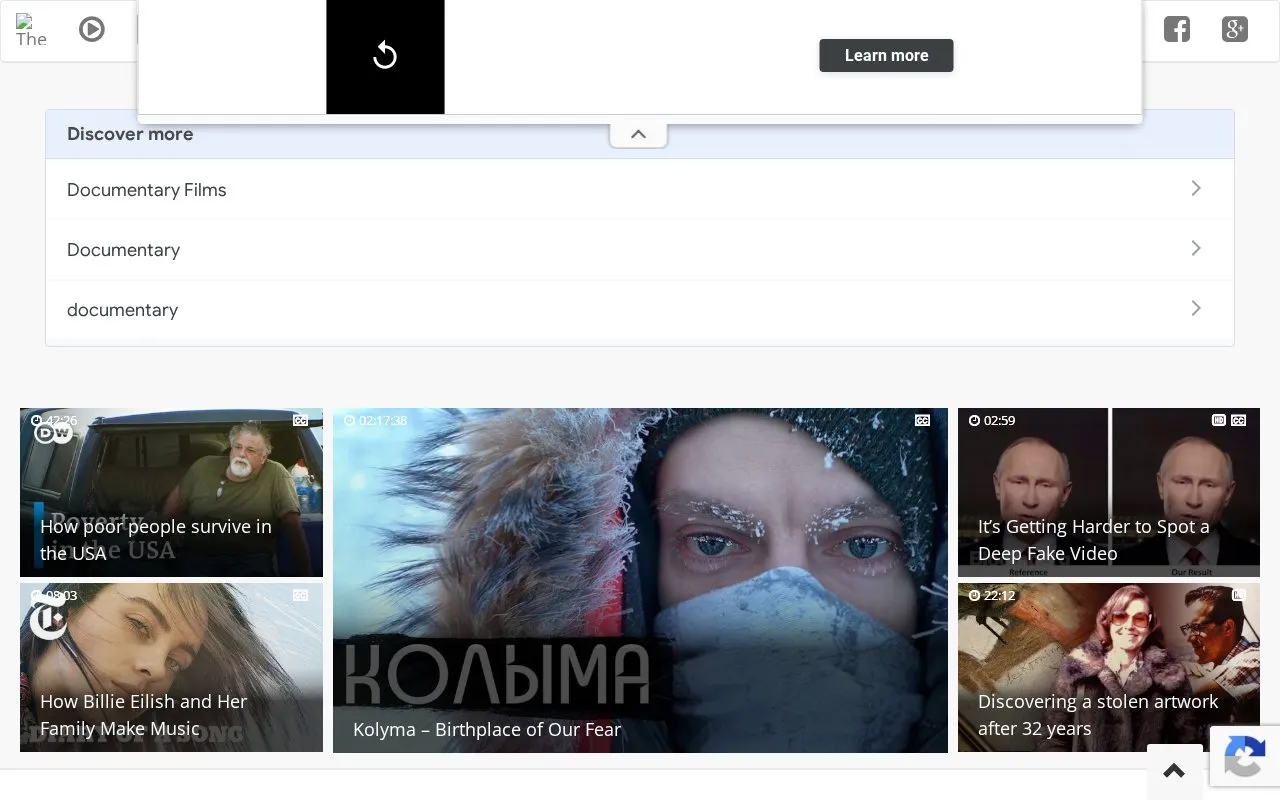The width and height of the screenshot is (1280, 800).
Task: Click the 02:17:38 duration label
Action: (x=383, y=421)
